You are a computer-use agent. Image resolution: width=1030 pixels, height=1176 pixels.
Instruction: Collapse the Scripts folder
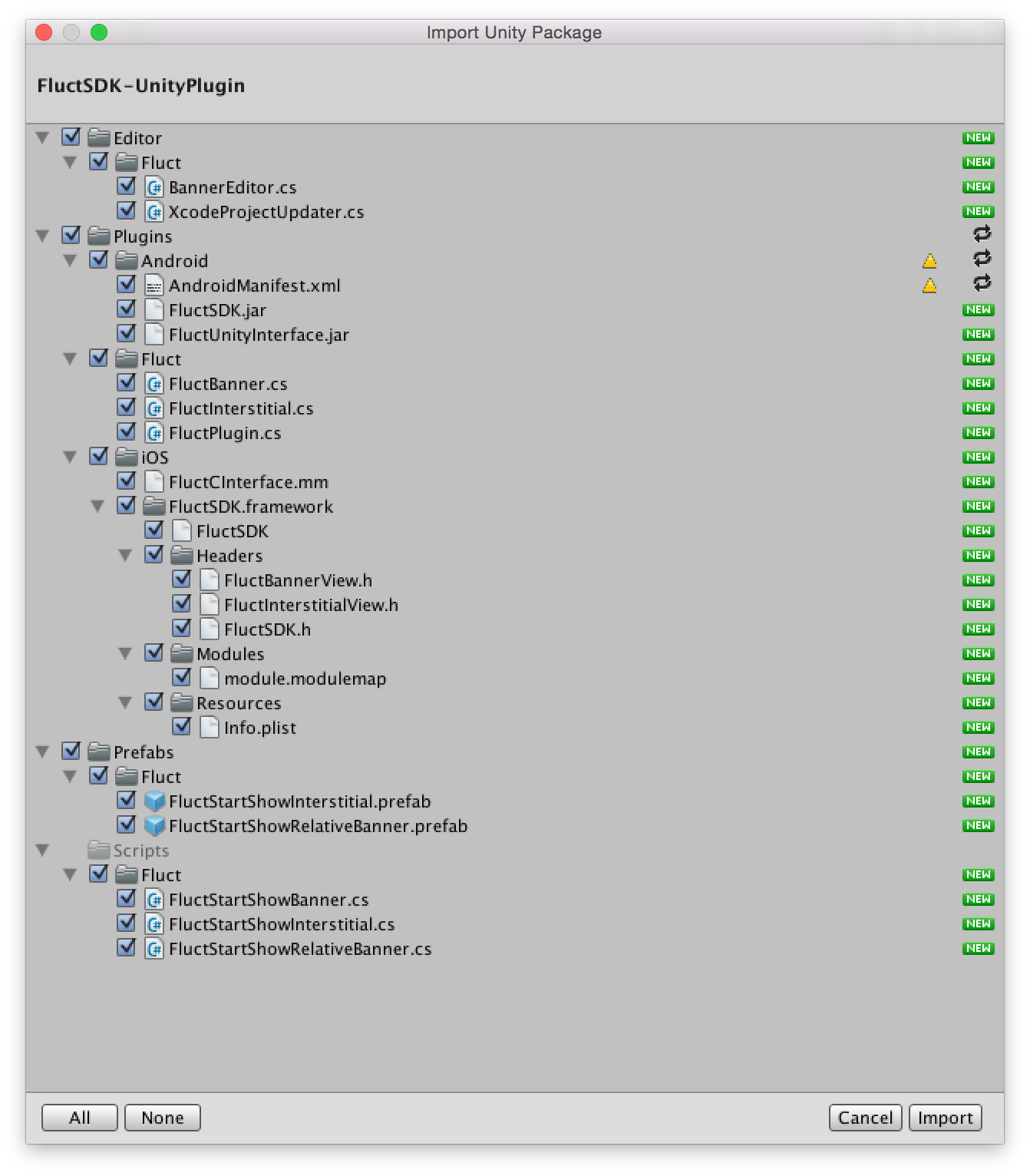[42, 851]
